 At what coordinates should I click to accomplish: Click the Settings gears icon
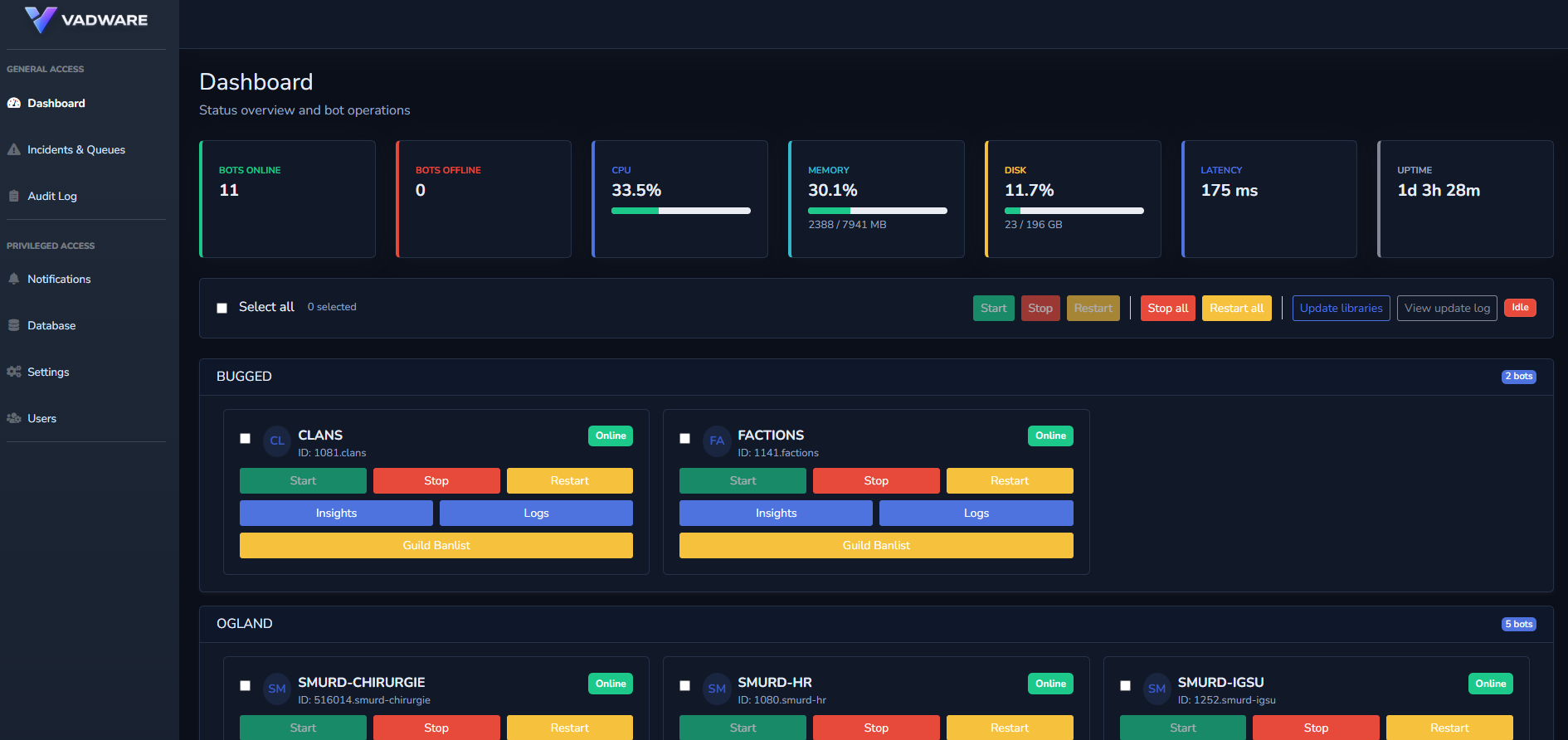pyautogui.click(x=14, y=372)
